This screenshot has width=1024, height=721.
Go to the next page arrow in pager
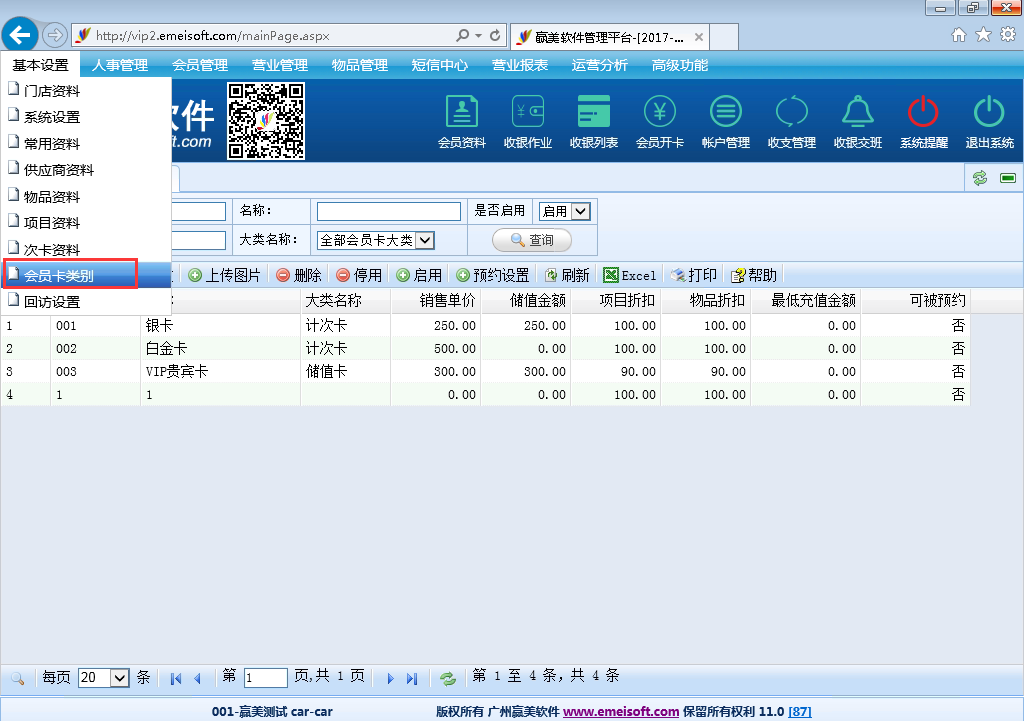[391, 678]
